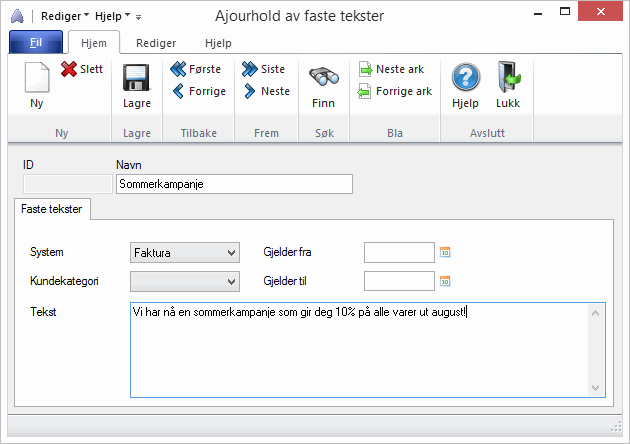The width and height of the screenshot is (630, 444).
Task: Click the red Slett delete icon
Action: point(69,69)
